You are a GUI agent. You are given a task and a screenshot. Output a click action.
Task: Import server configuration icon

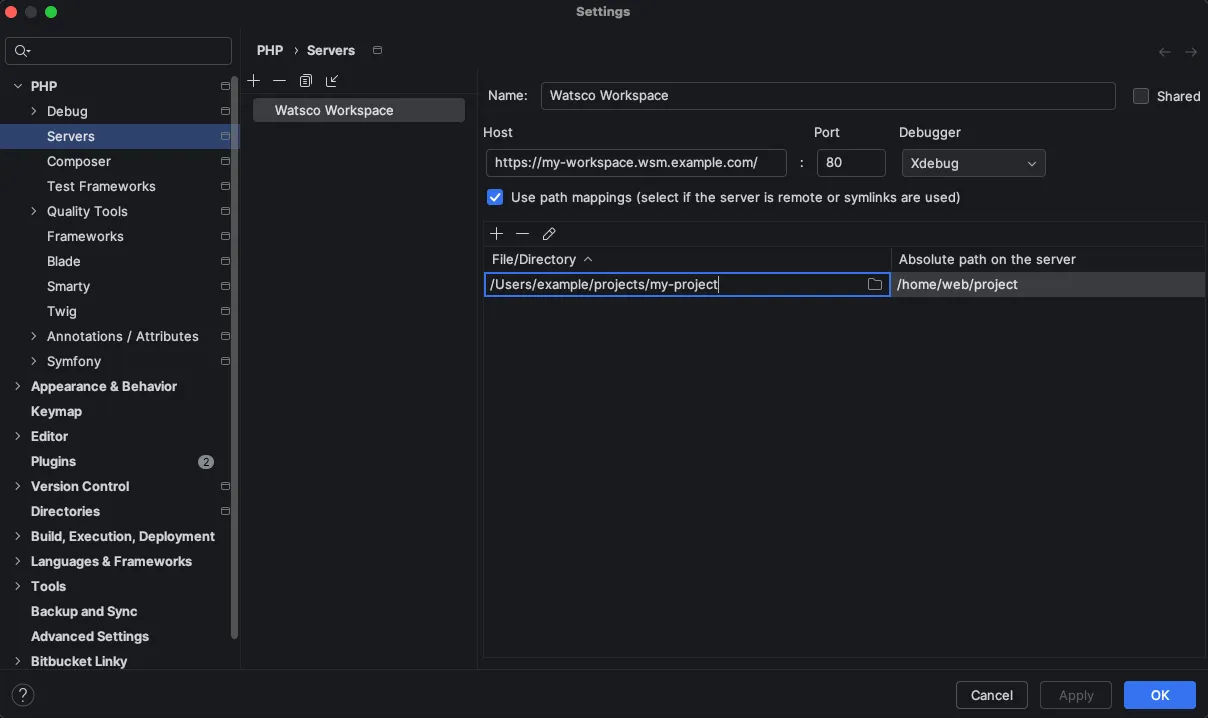click(x=332, y=80)
